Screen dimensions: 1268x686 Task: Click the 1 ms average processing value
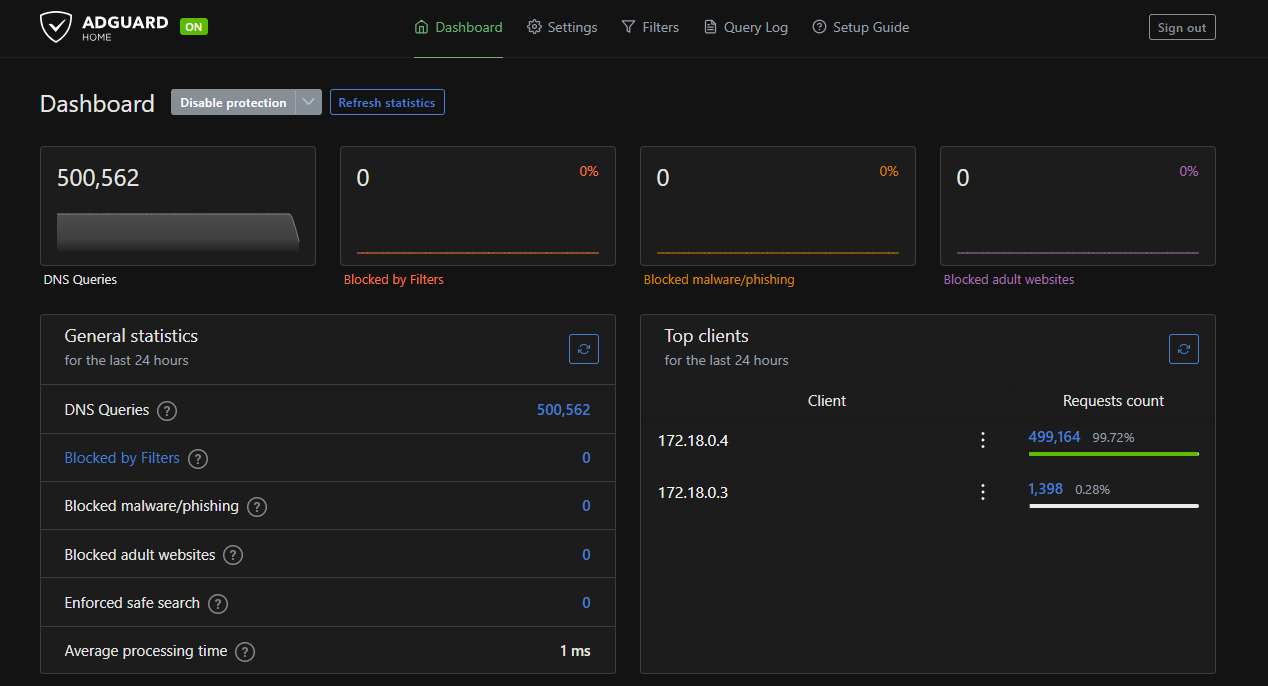pyautogui.click(x=575, y=651)
